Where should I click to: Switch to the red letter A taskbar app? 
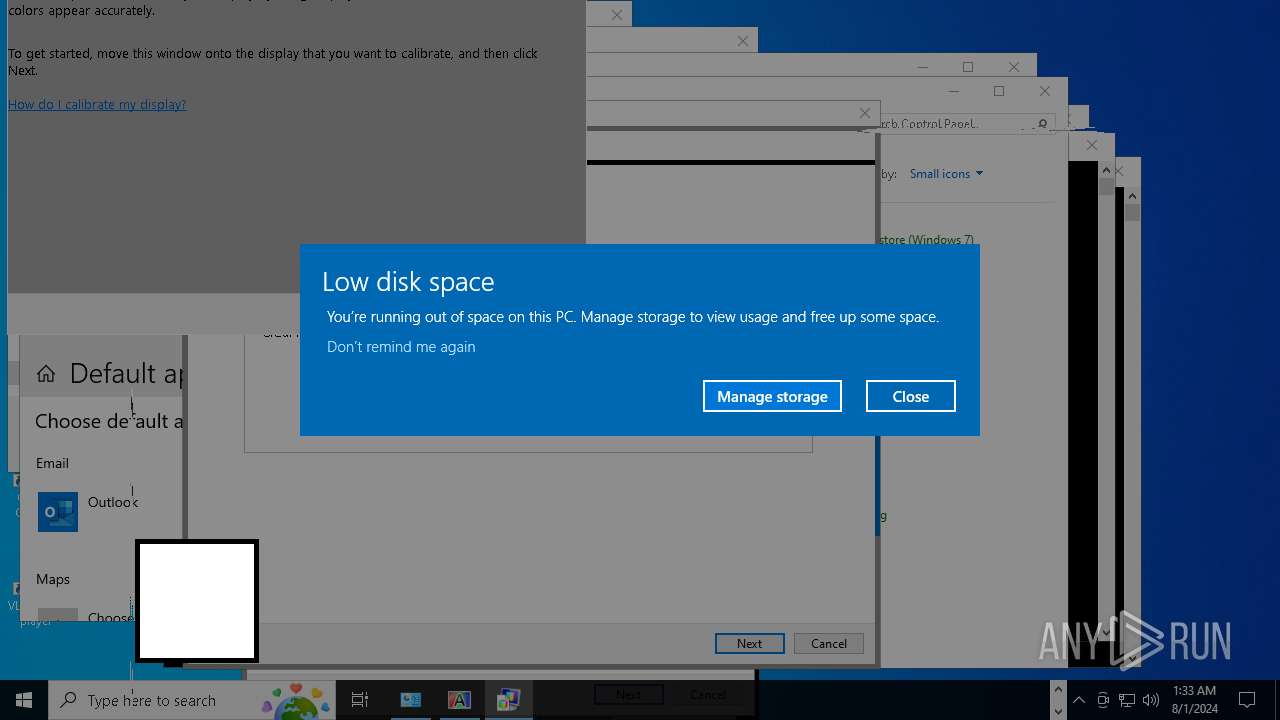pos(459,700)
